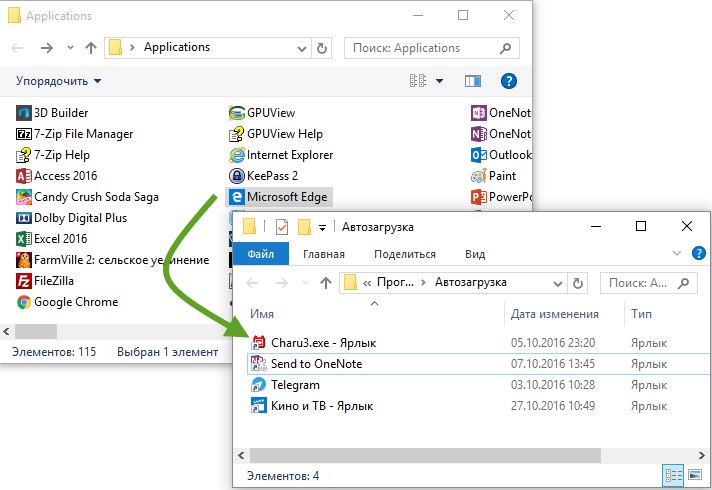Open the Поделиться ribbon tab
The width and height of the screenshot is (712, 490).
click(405, 254)
